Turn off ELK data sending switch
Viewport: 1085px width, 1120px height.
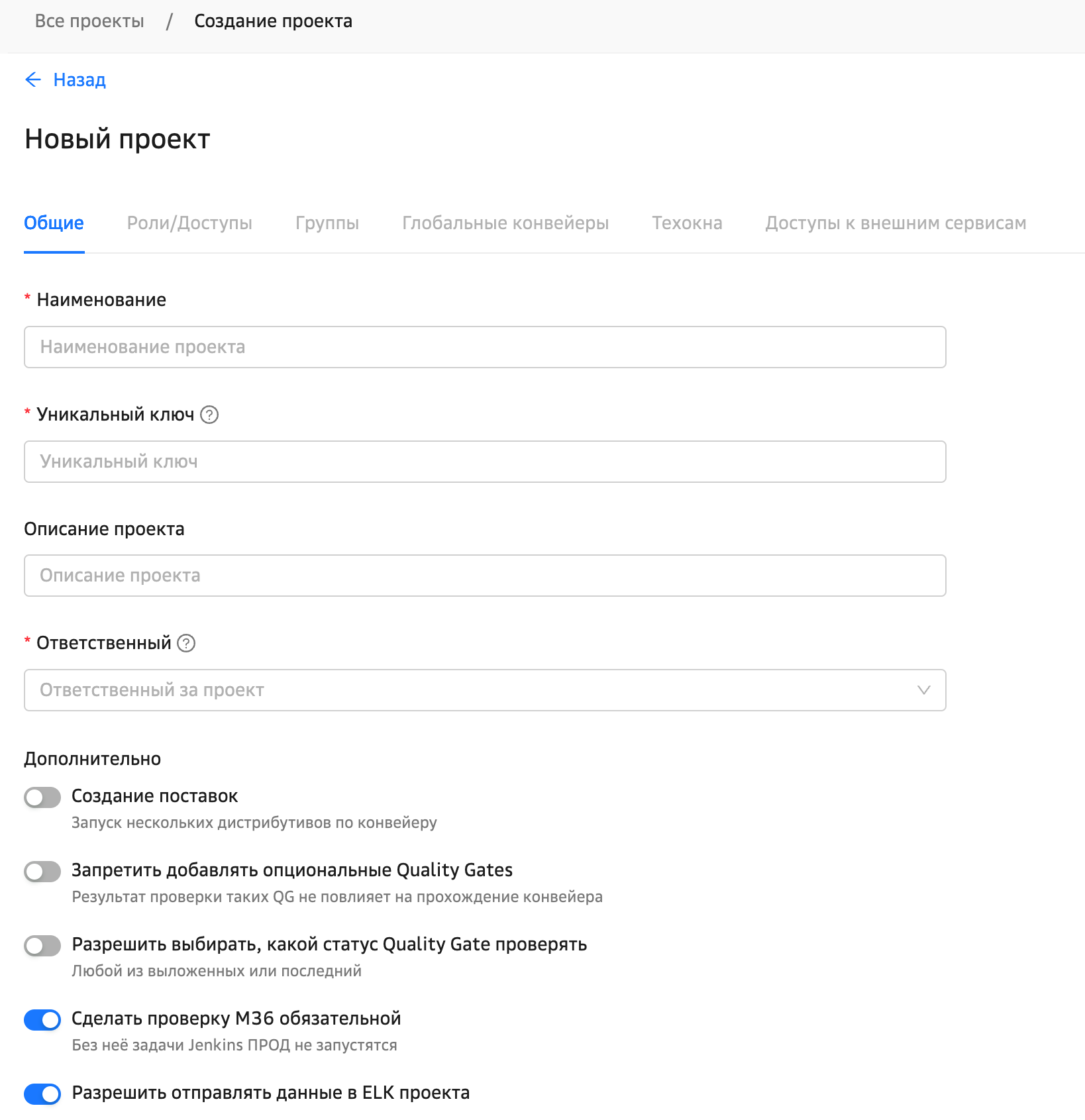(x=42, y=1094)
